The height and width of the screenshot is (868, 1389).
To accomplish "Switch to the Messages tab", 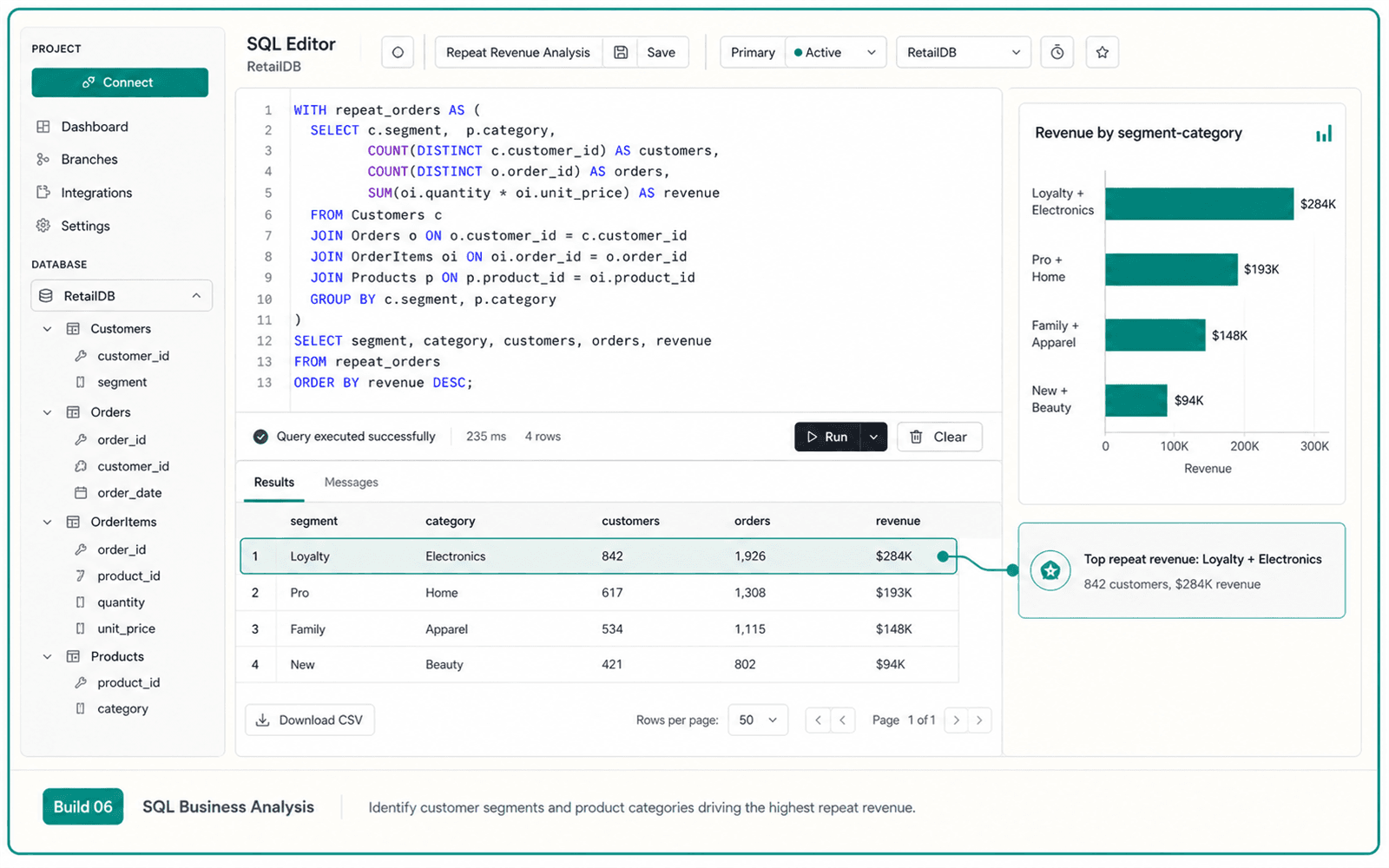I will tap(351, 483).
